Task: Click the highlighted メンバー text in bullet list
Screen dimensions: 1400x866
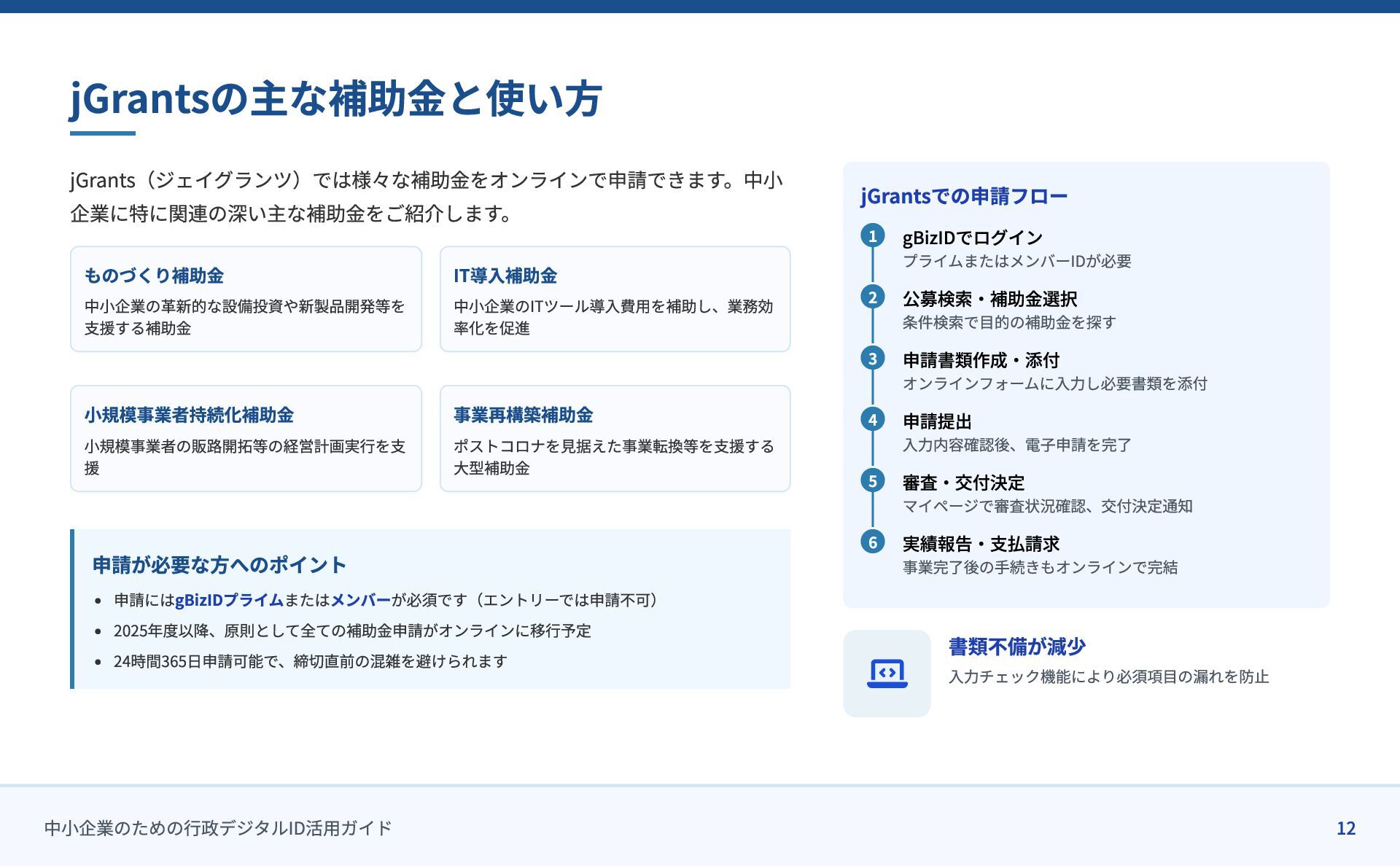Action: tap(361, 600)
